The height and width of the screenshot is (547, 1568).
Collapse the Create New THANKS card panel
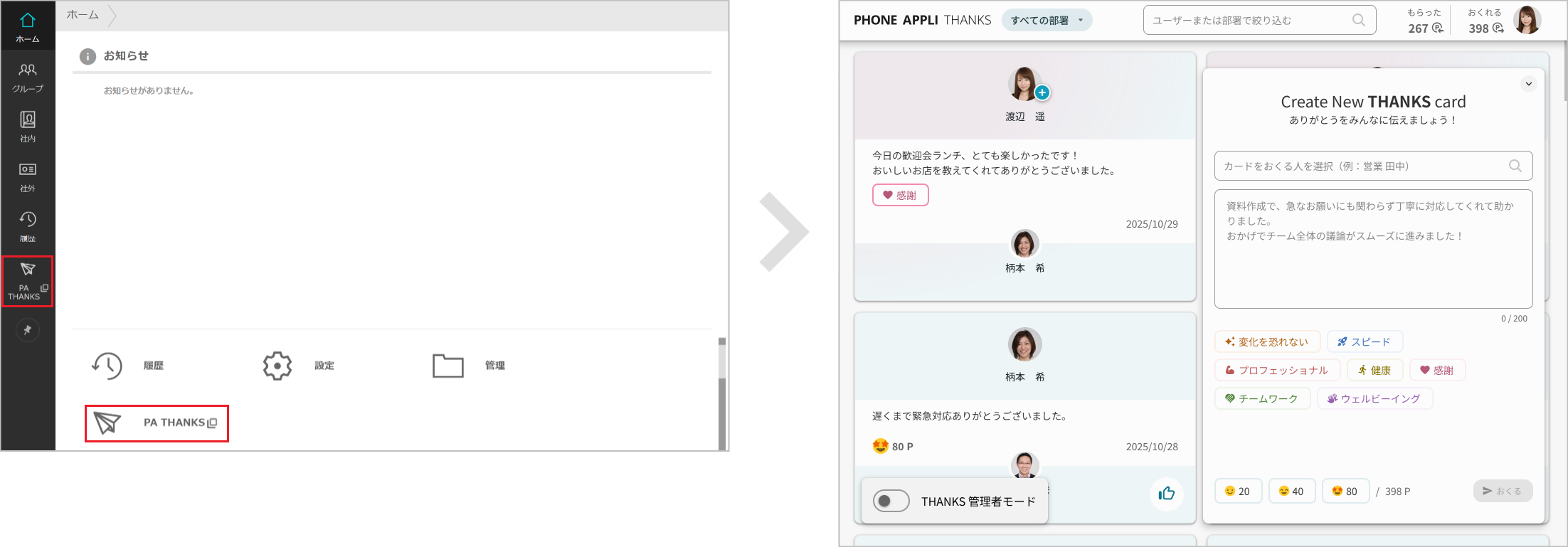tap(1528, 84)
